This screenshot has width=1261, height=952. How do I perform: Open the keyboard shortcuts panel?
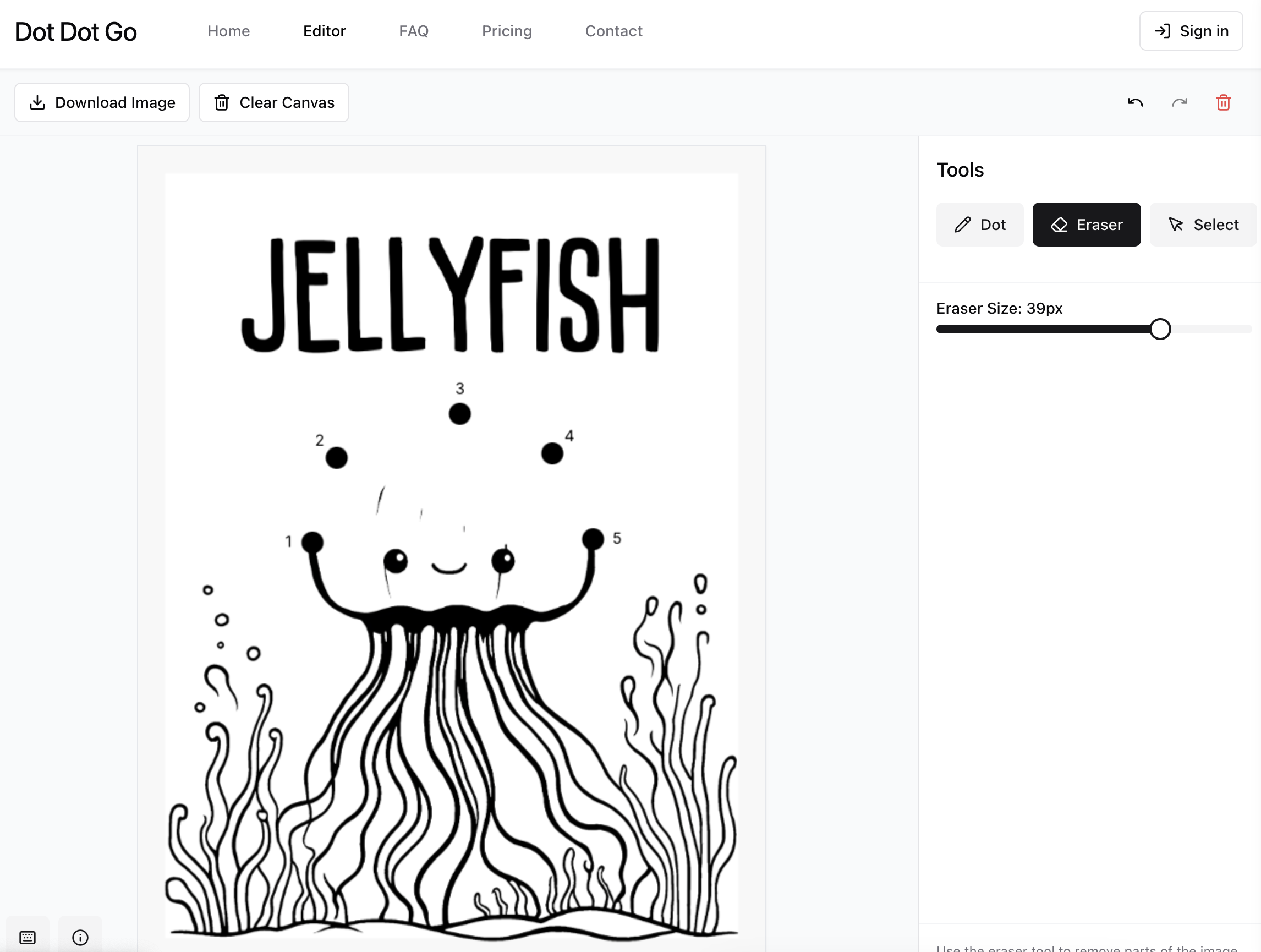click(x=28, y=937)
